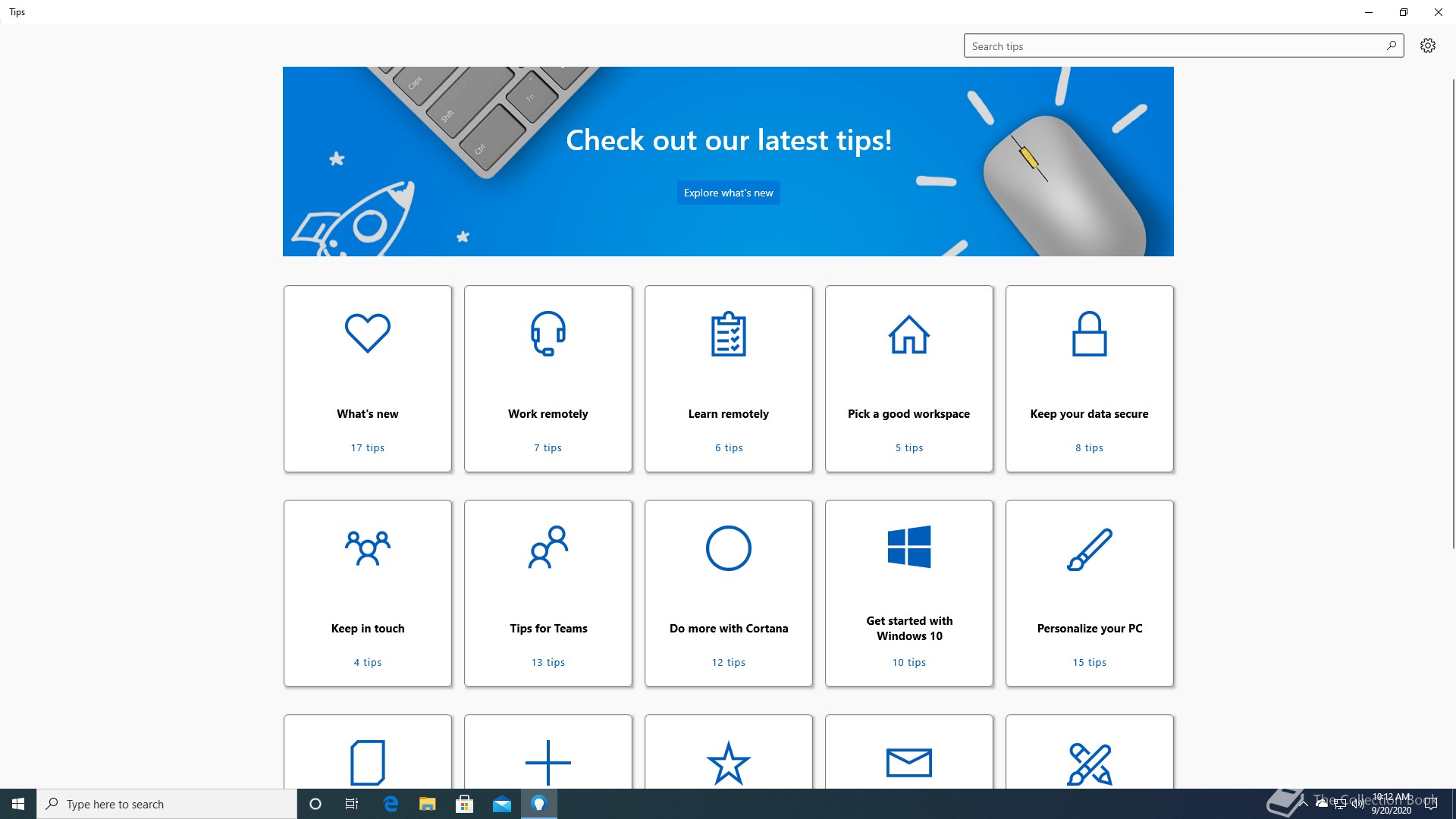Click the 17 tips link
The width and height of the screenshot is (1456, 819).
tap(367, 447)
